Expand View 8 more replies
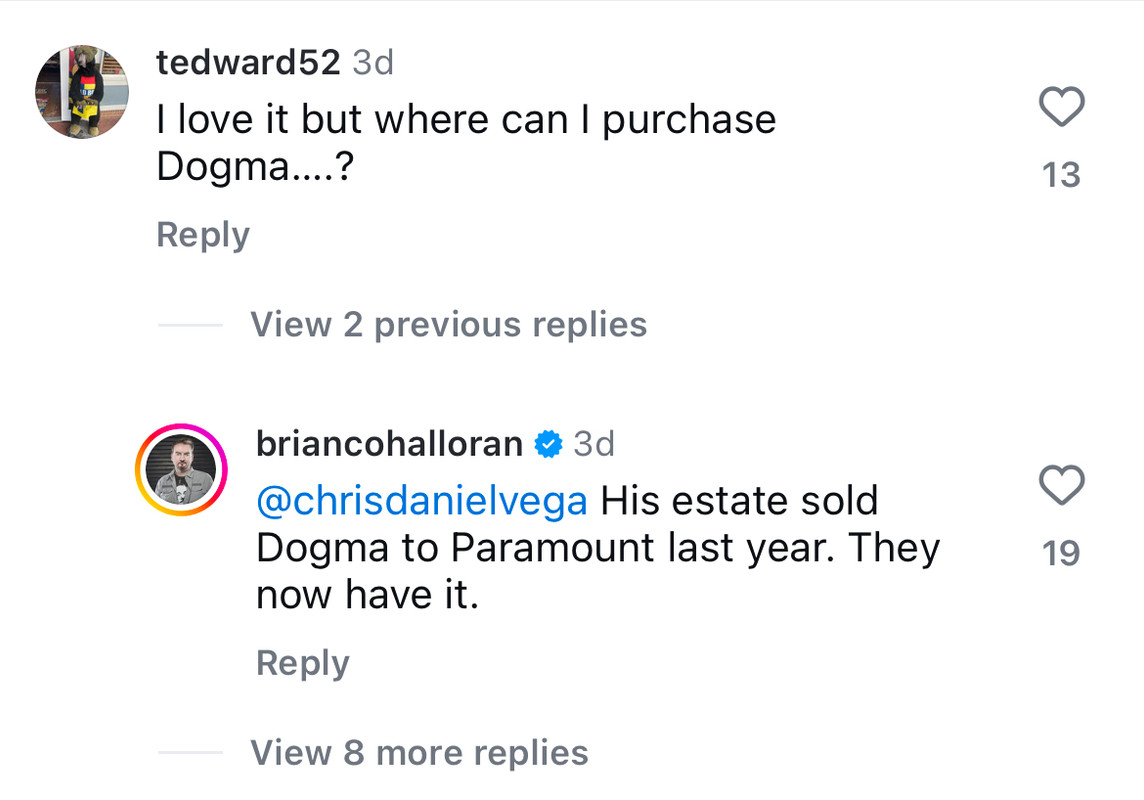The width and height of the screenshot is (1144, 800). pos(420,753)
